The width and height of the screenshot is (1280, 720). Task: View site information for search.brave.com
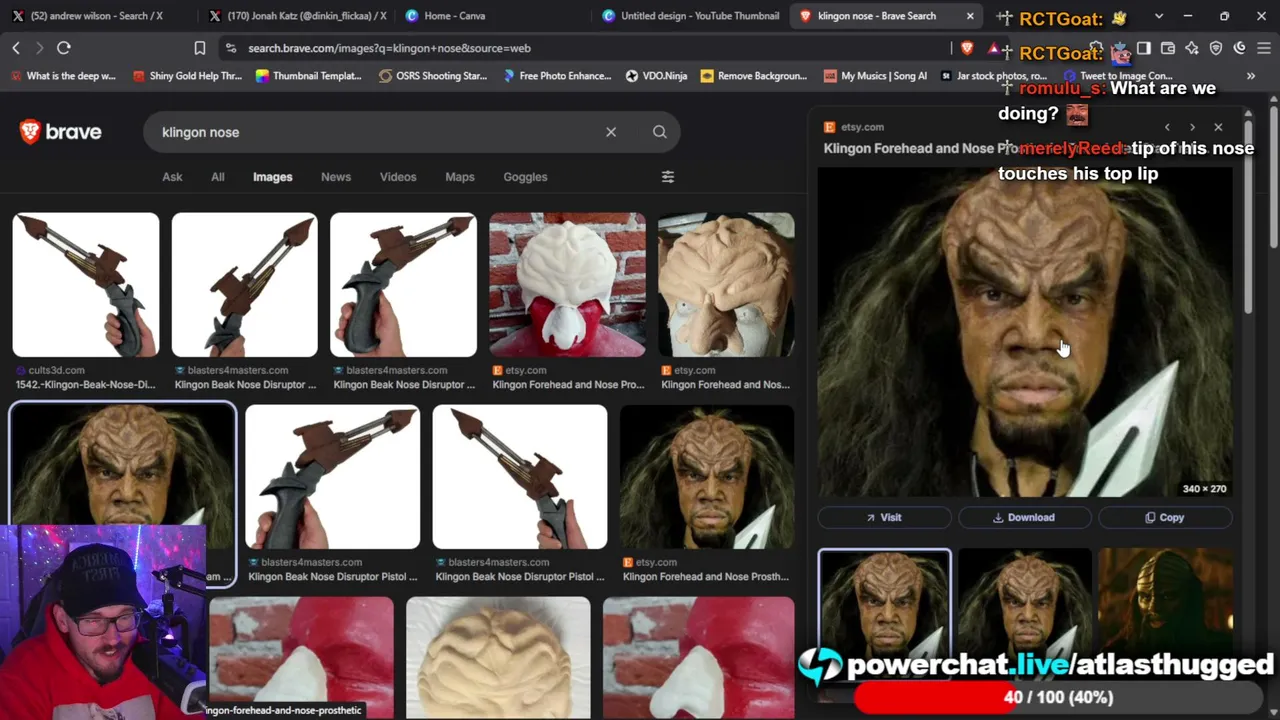pos(231,48)
